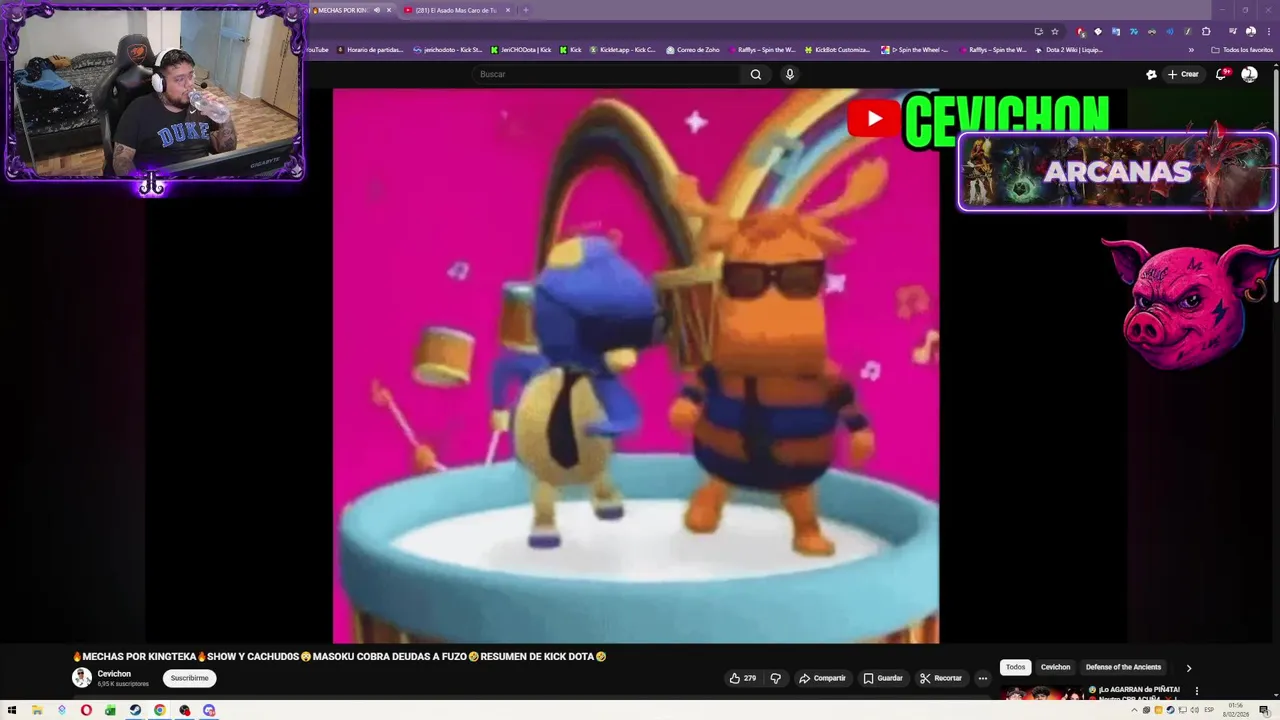Image resolution: width=1280 pixels, height=720 pixels.
Task: Click the YouTube search magnifier button
Action: click(x=756, y=74)
